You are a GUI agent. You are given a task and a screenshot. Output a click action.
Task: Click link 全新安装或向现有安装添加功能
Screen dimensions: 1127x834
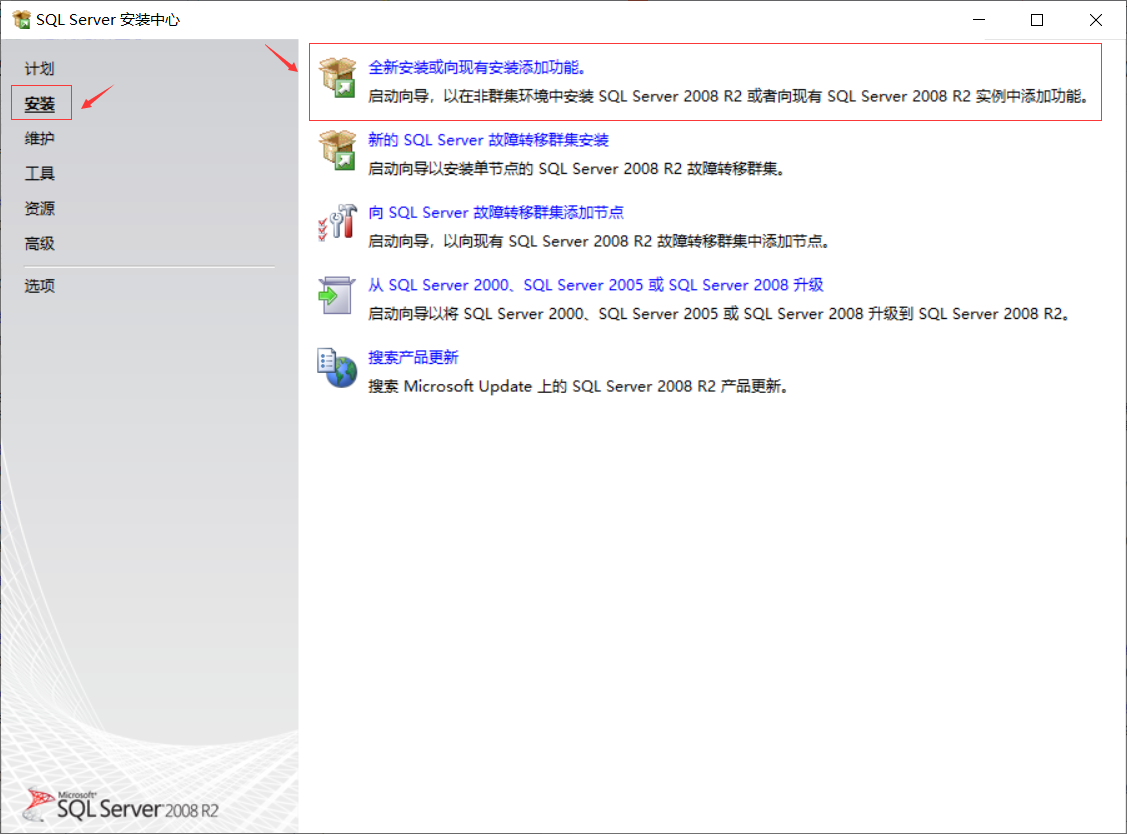coord(477,68)
